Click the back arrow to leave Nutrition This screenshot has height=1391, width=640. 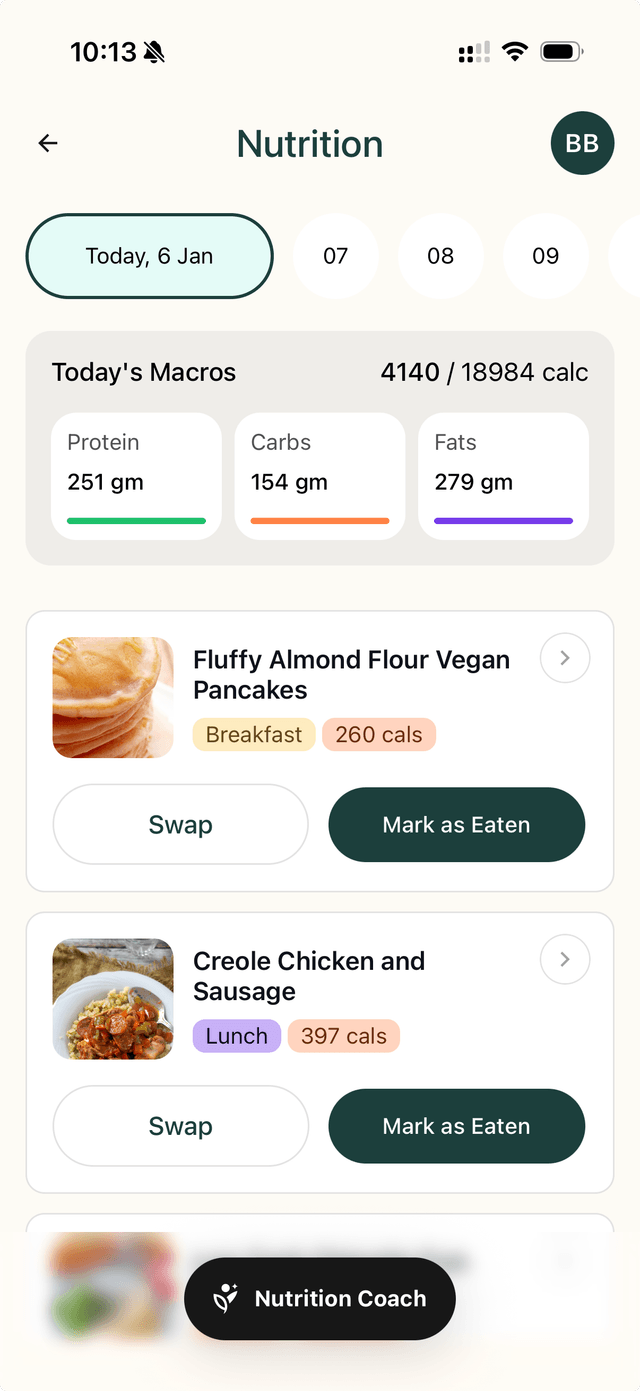coord(47,143)
